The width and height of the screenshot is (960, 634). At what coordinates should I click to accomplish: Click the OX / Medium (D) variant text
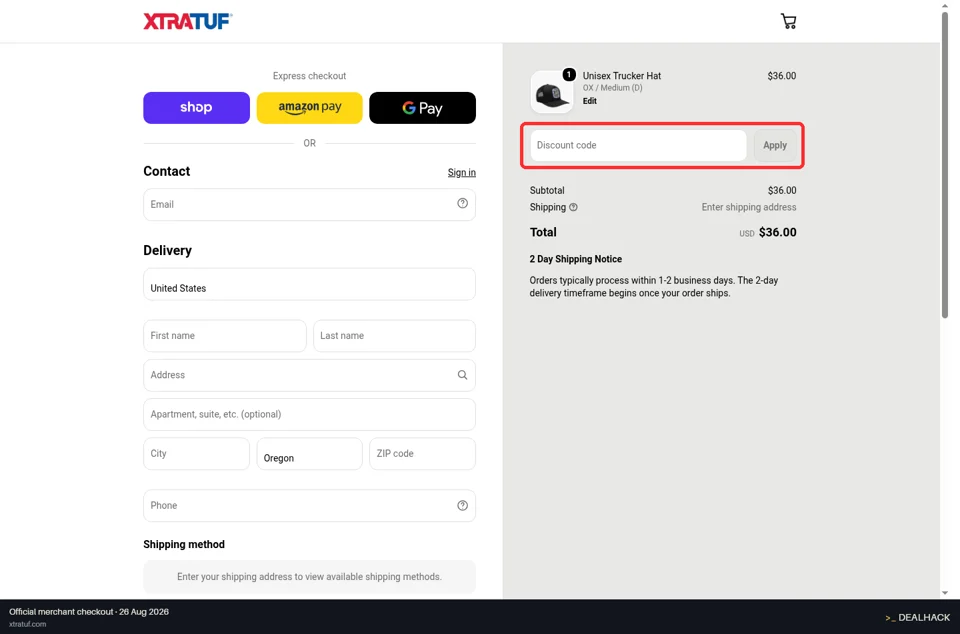[x=612, y=88]
